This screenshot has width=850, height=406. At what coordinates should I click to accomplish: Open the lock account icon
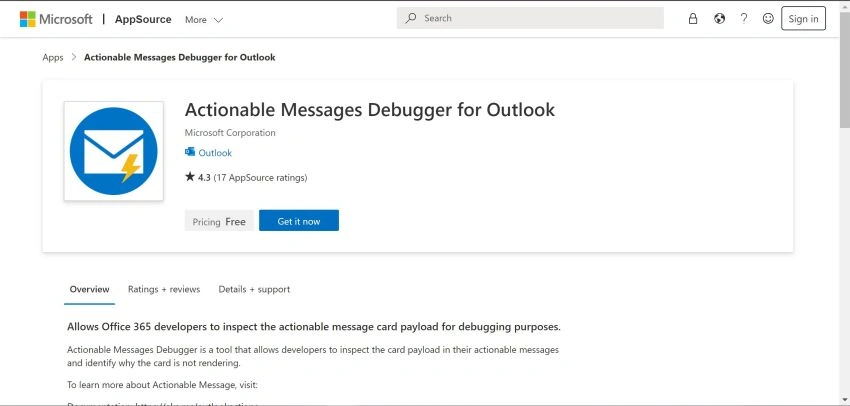(692, 18)
